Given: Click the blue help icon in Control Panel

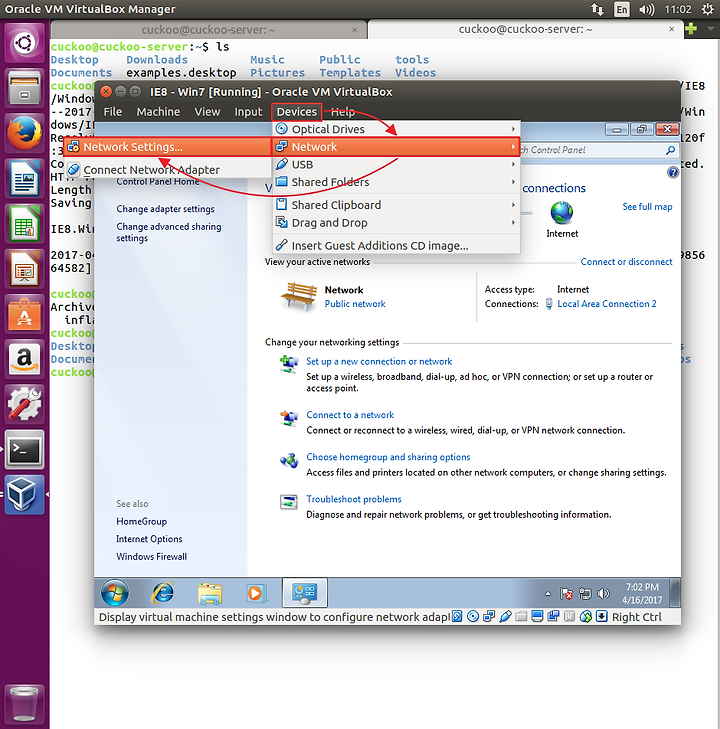Looking at the screenshot, I should [673, 172].
